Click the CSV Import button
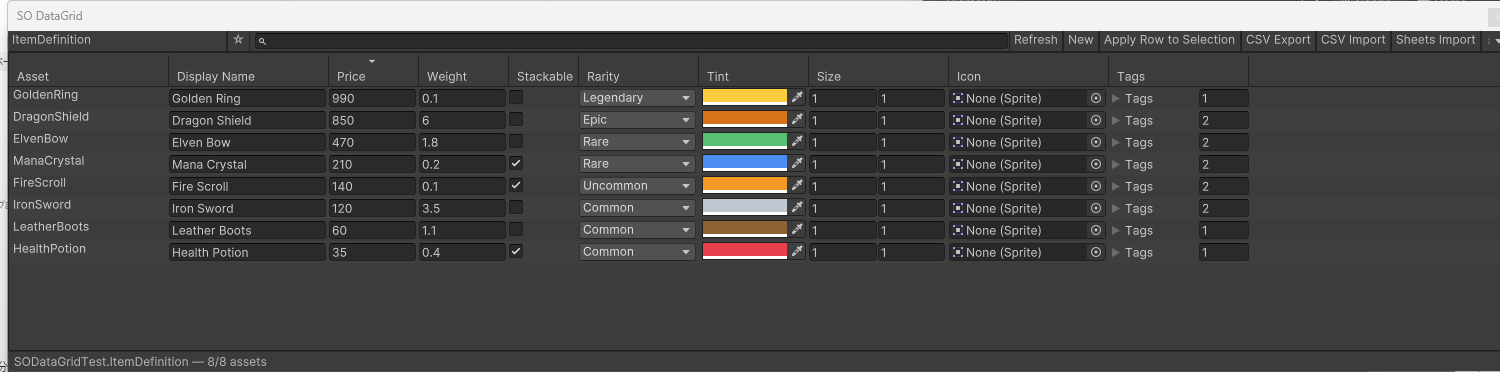The height and width of the screenshot is (372, 1500). [x=1353, y=40]
